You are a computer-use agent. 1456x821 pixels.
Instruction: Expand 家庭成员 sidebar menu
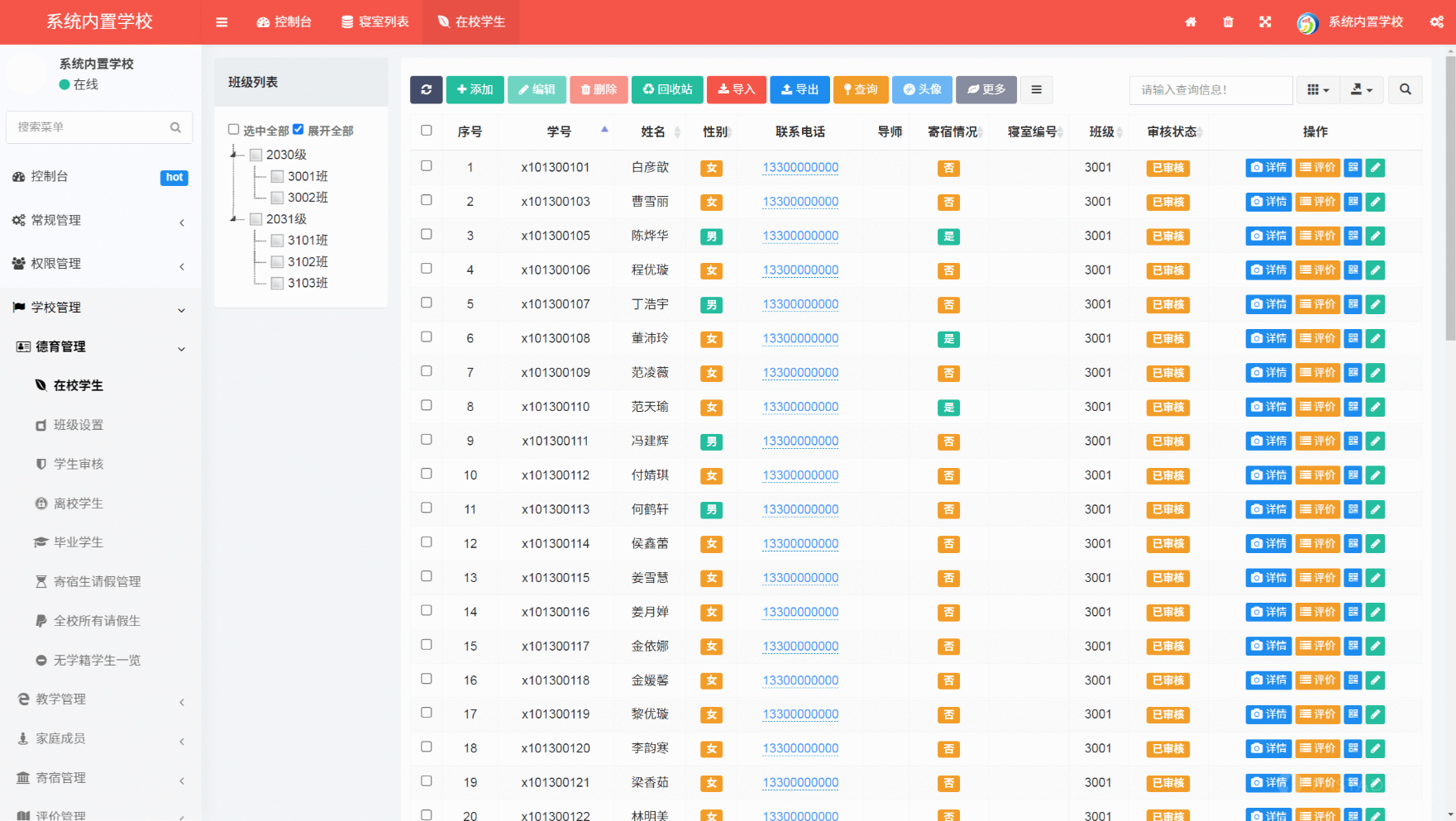(100, 739)
